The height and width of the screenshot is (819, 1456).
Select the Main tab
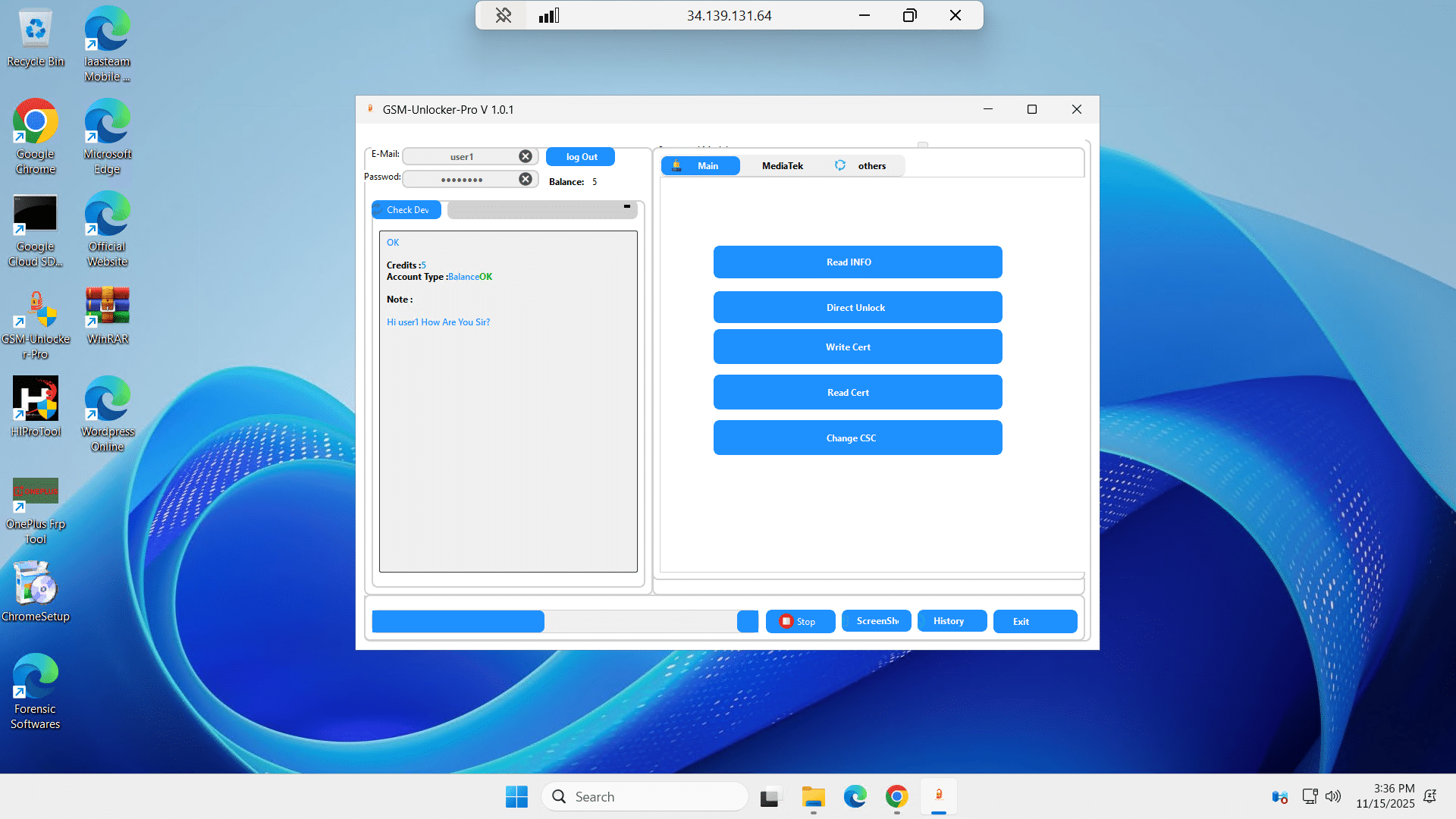[701, 166]
